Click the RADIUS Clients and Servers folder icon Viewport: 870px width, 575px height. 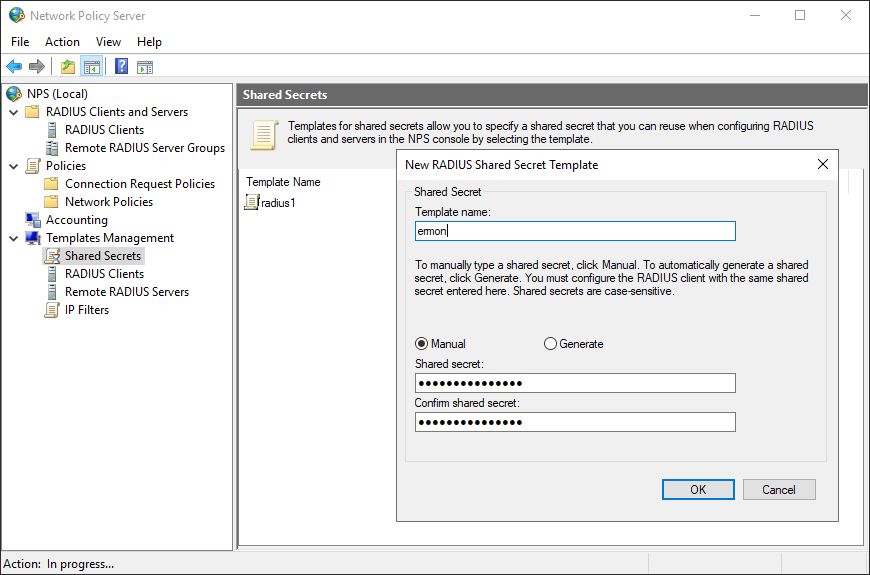coord(33,112)
